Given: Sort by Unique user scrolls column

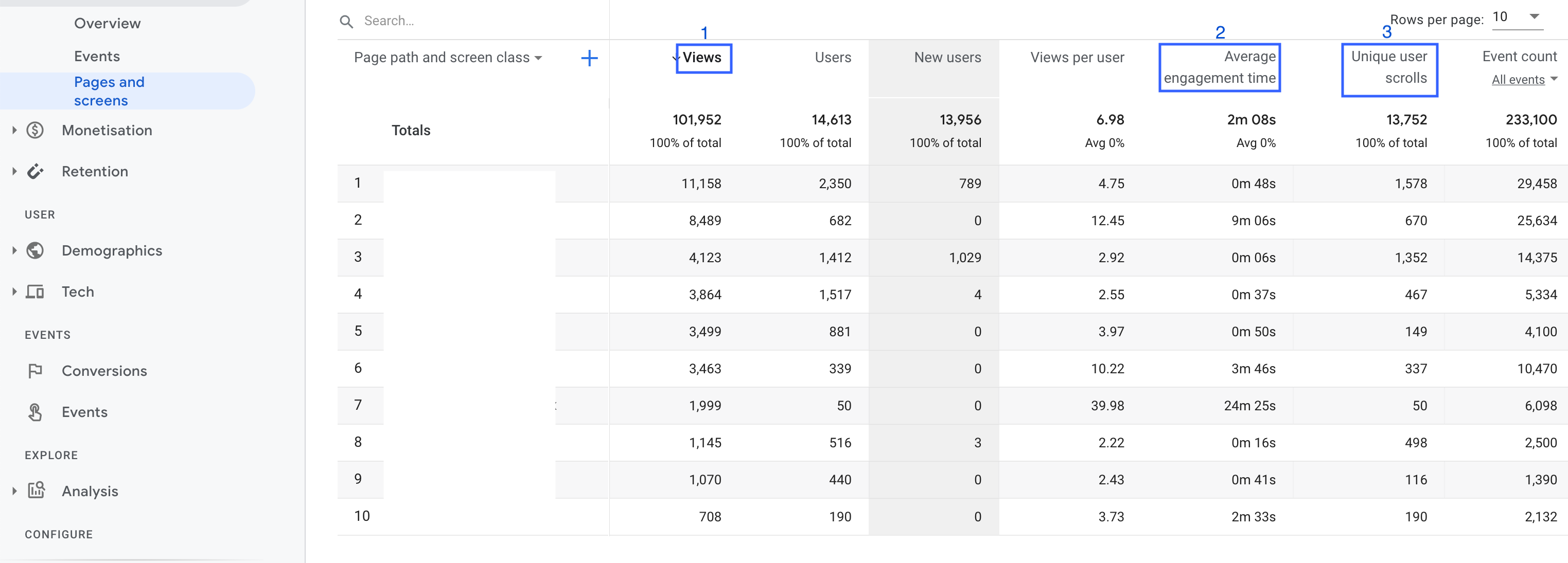Looking at the screenshot, I should tap(1388, 67).
